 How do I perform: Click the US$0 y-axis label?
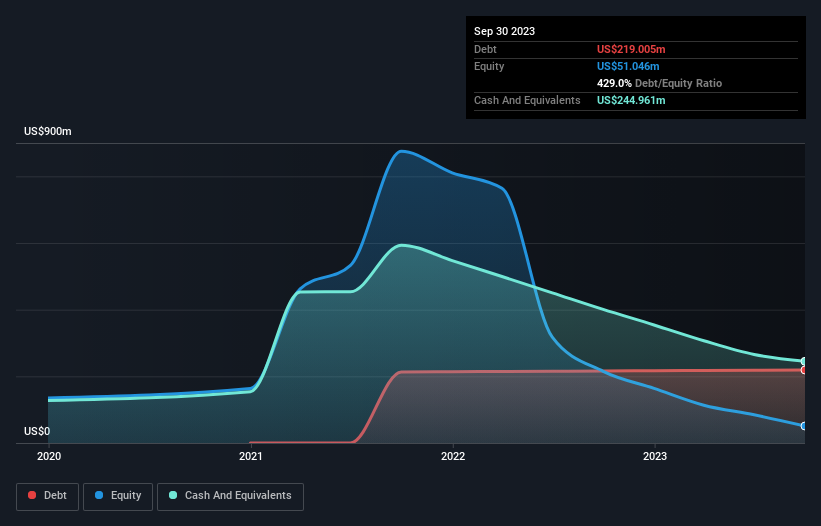(37, 431)
